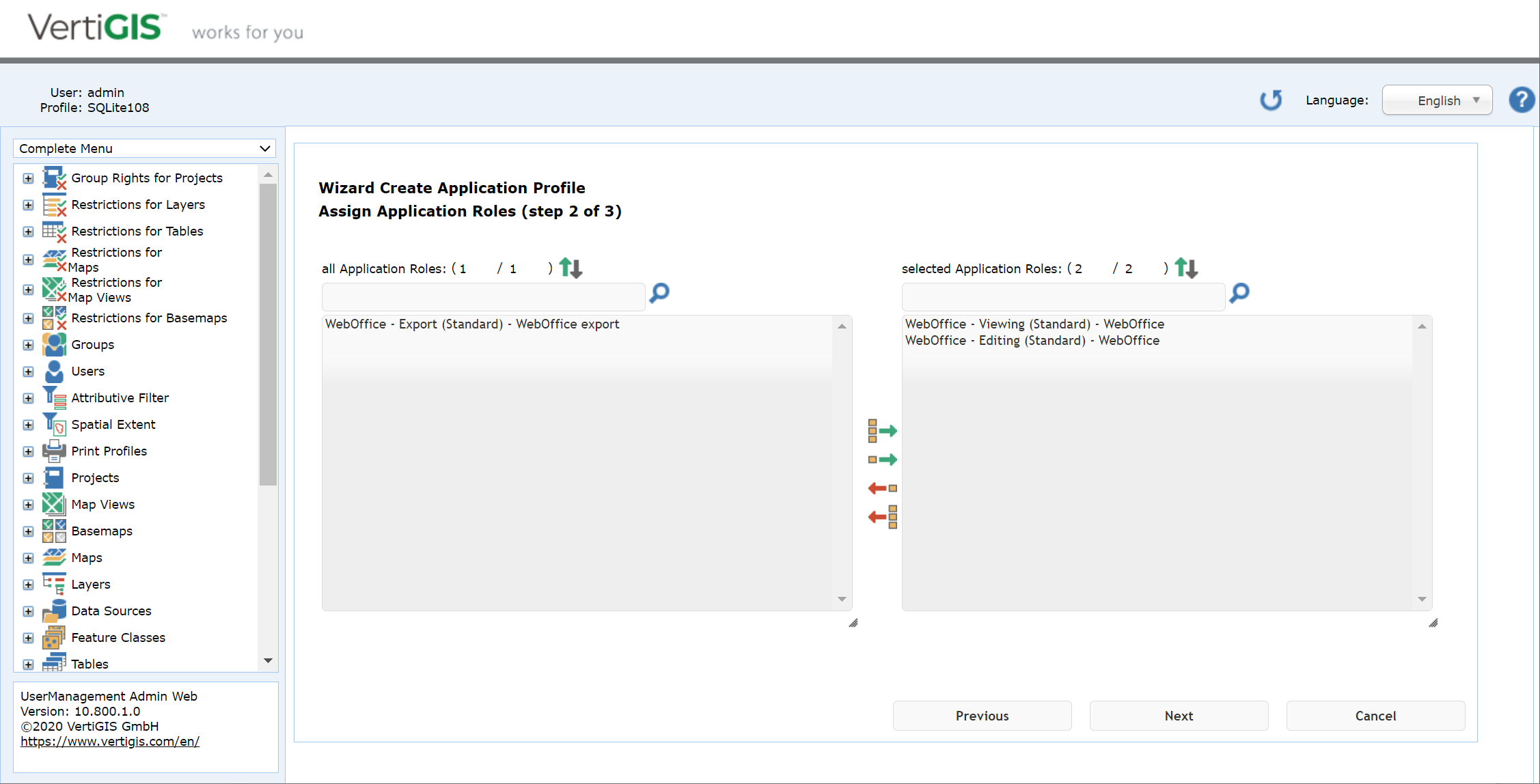Open the help question mark icon
This screenshot has width=1540, height=784.
click(x=1522, y=100)
